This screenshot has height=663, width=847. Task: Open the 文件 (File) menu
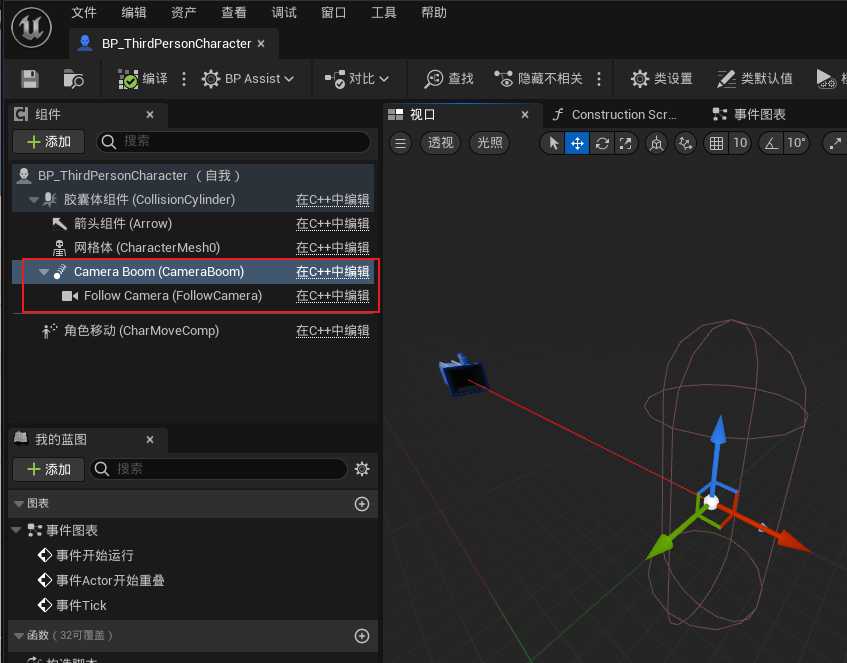85,13
